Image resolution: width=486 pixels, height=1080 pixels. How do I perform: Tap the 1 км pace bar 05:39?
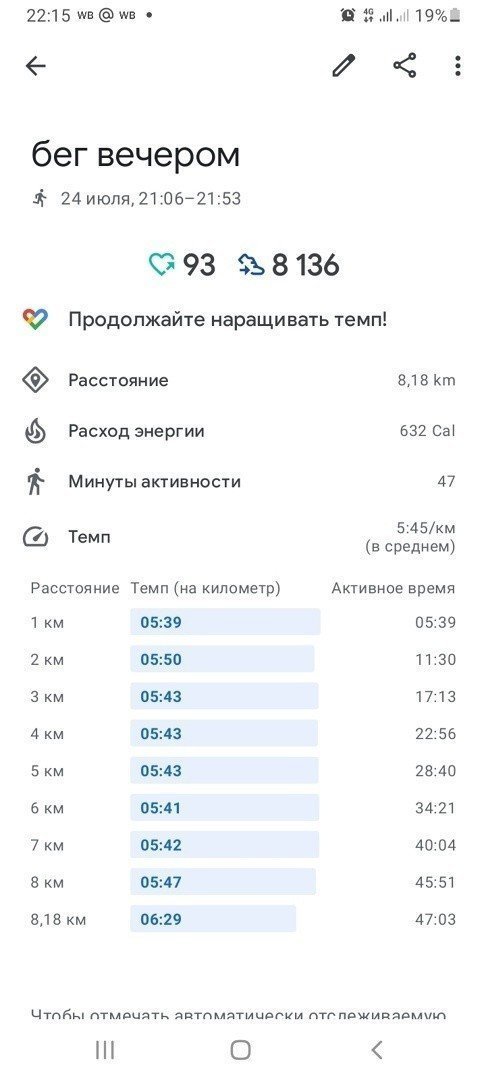[x=225, y=623]
